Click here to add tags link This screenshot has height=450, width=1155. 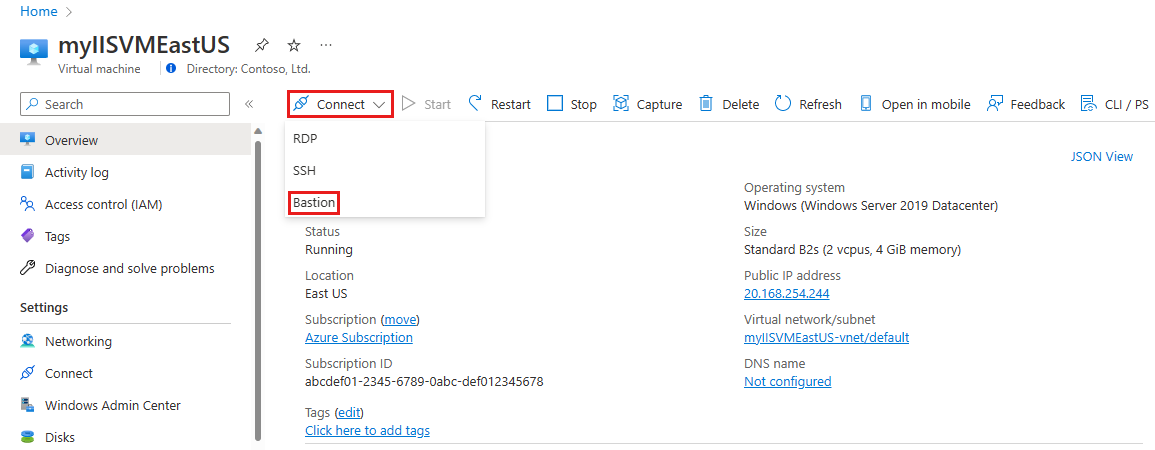[x=368, y=430]
